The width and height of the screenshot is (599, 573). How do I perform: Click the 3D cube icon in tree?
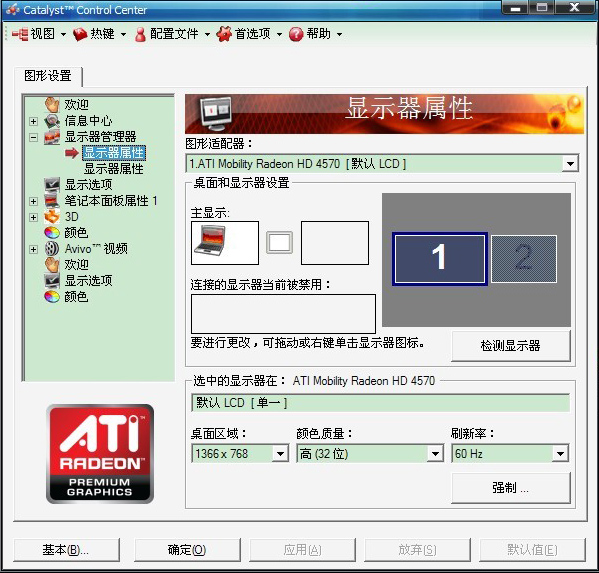pos(52,217)
